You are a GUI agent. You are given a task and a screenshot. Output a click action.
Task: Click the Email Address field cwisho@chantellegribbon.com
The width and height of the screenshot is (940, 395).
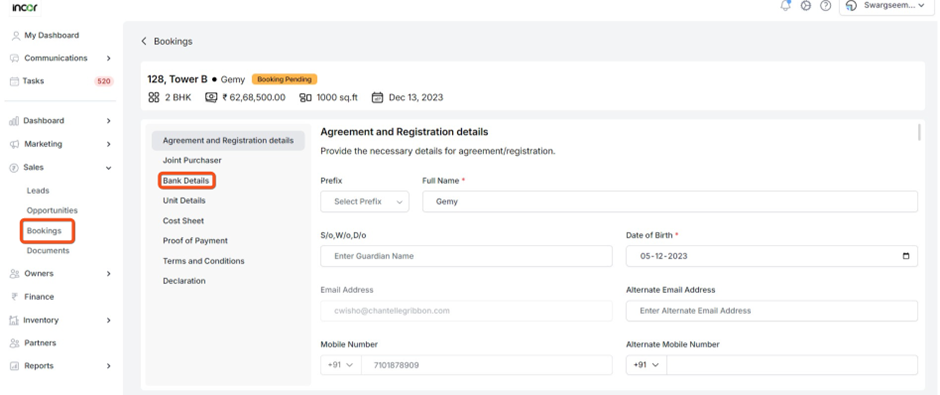click(x=466, y=310)
